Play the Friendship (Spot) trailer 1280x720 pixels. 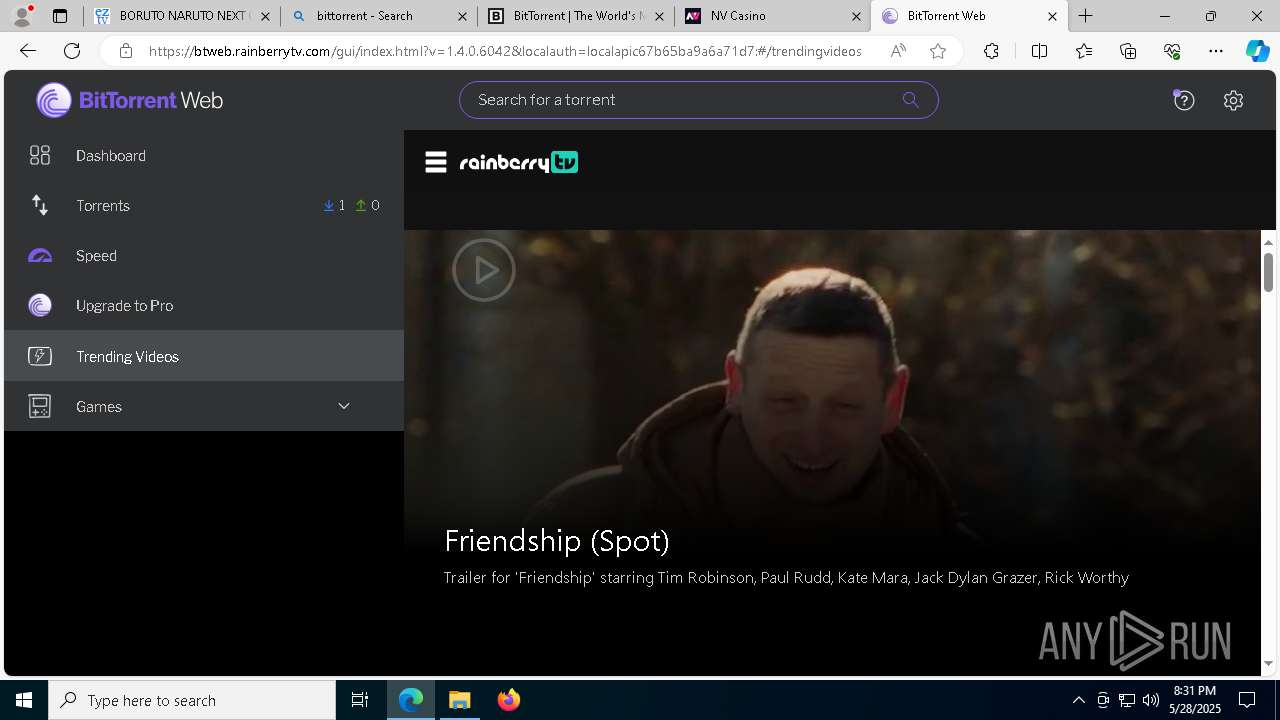(484, 270)
